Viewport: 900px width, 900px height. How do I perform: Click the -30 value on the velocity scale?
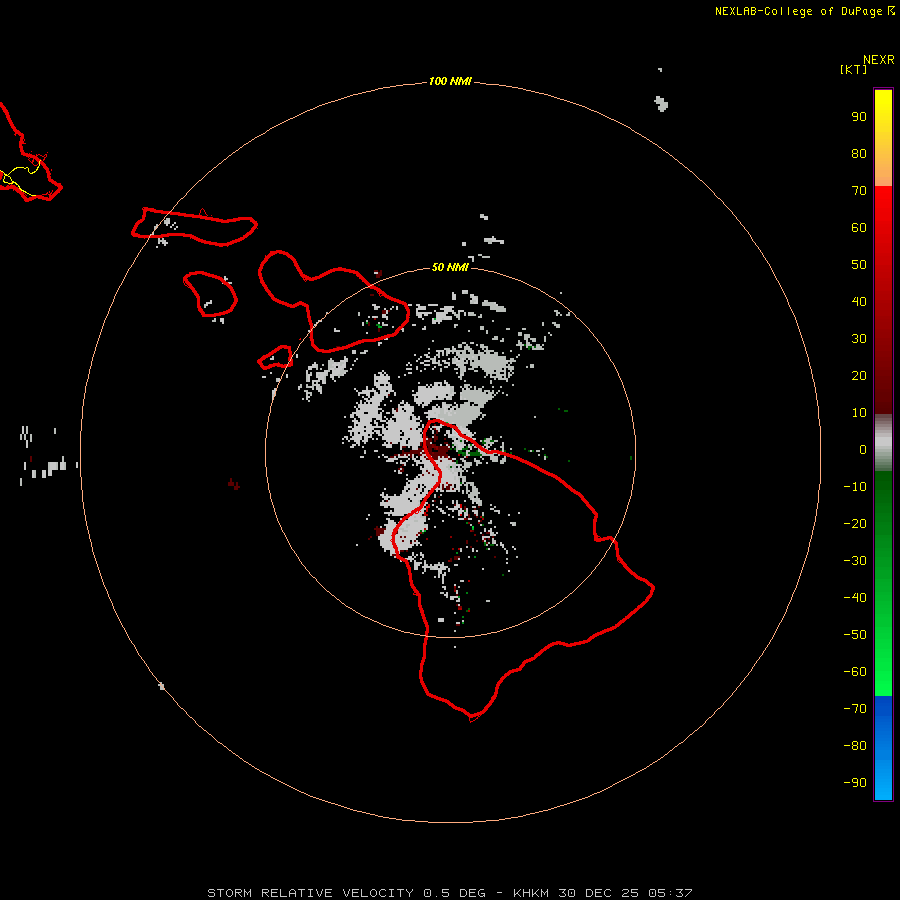point(855,561)
